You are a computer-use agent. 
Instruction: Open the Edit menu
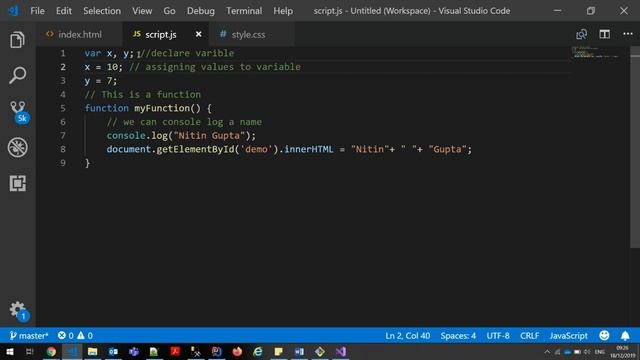[64, 11]
